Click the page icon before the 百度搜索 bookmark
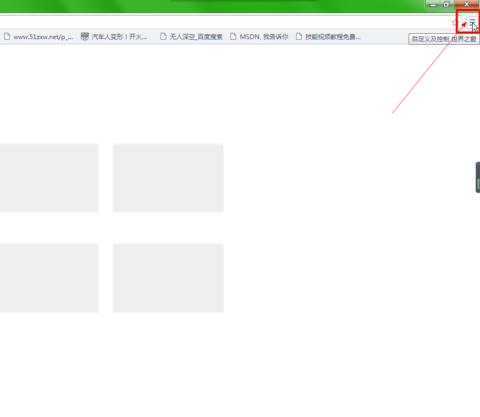Image resolution: width=480 pixels, height=417 pixels. pyautogui.click(x=163, y=37)
